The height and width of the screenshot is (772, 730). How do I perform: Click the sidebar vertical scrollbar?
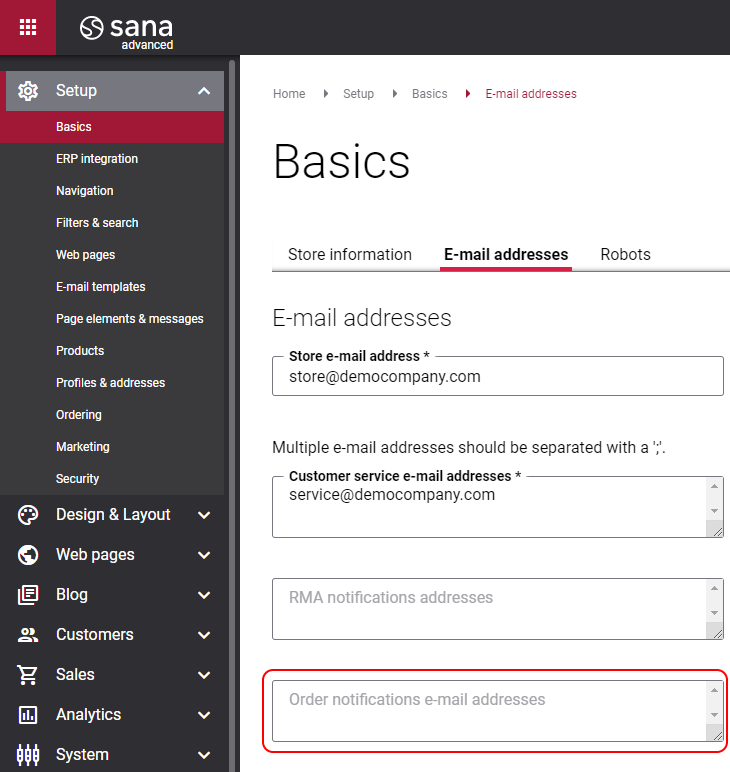click(x=232, y=414)
